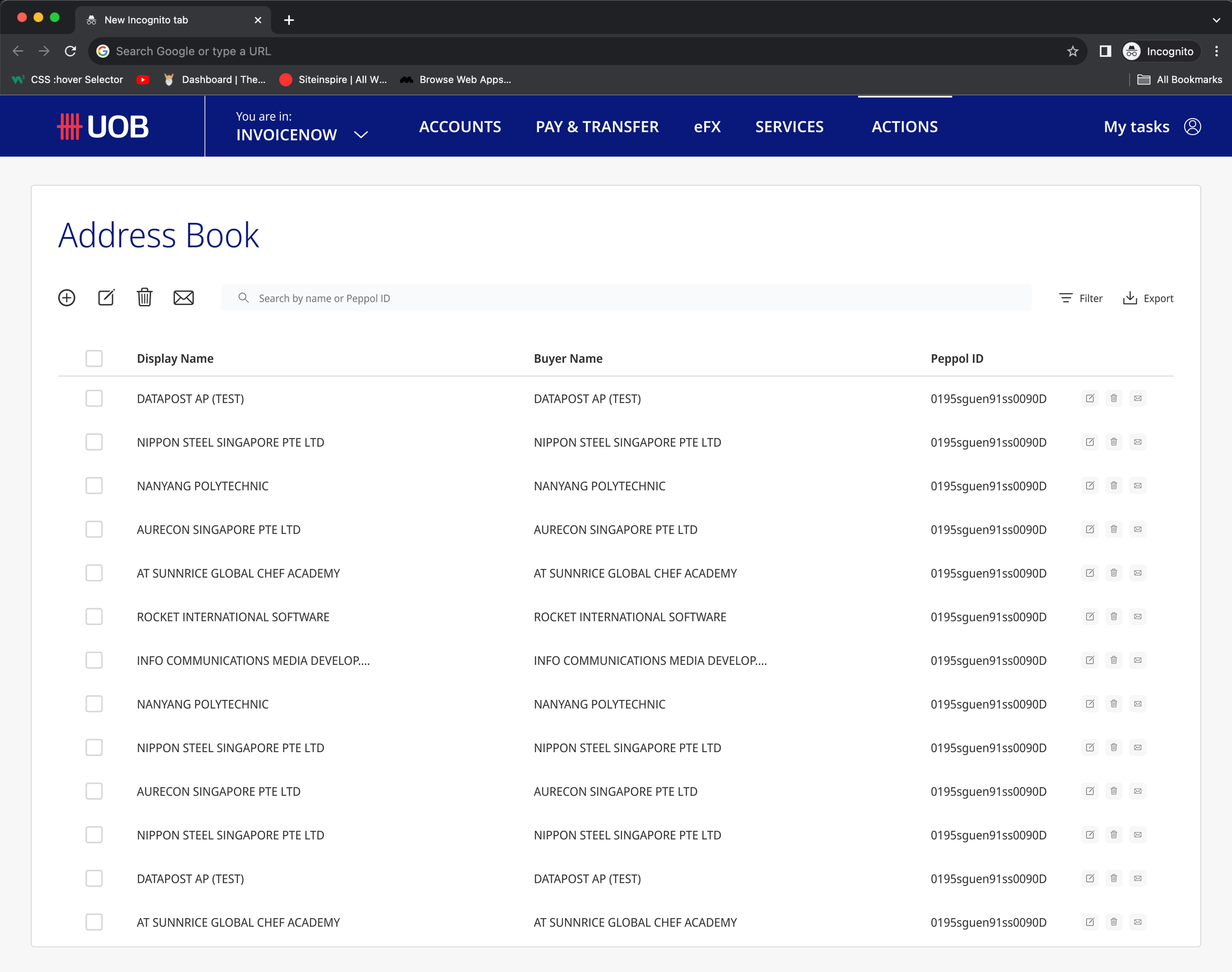The width and height of the screenshot is (1232, 972).
Task: Delete first AT SUNNRICE GLOBAL CHEF ACADEMY row
Action: coord(1114,573)
